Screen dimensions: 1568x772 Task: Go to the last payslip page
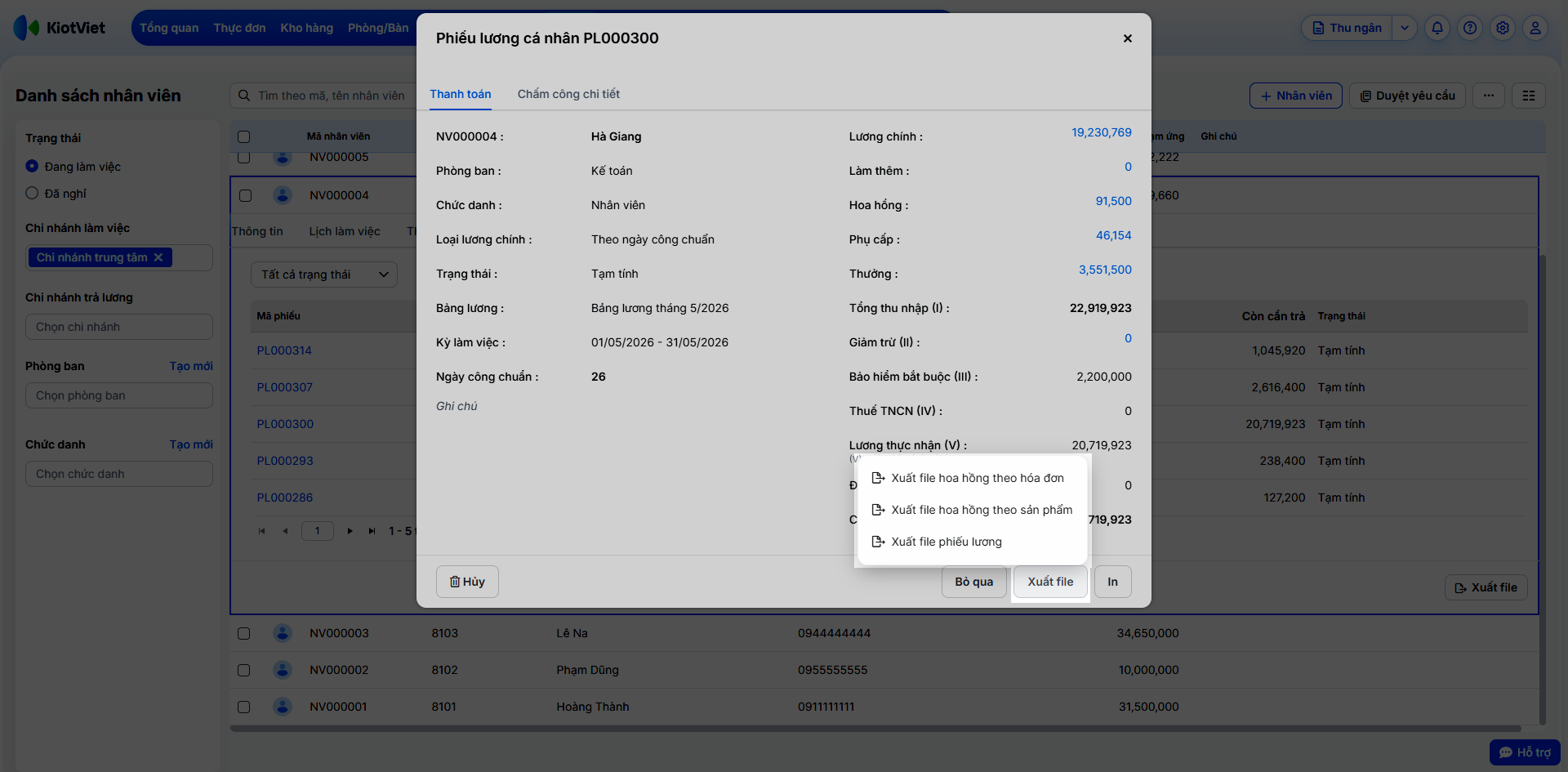tap(372, 531)
